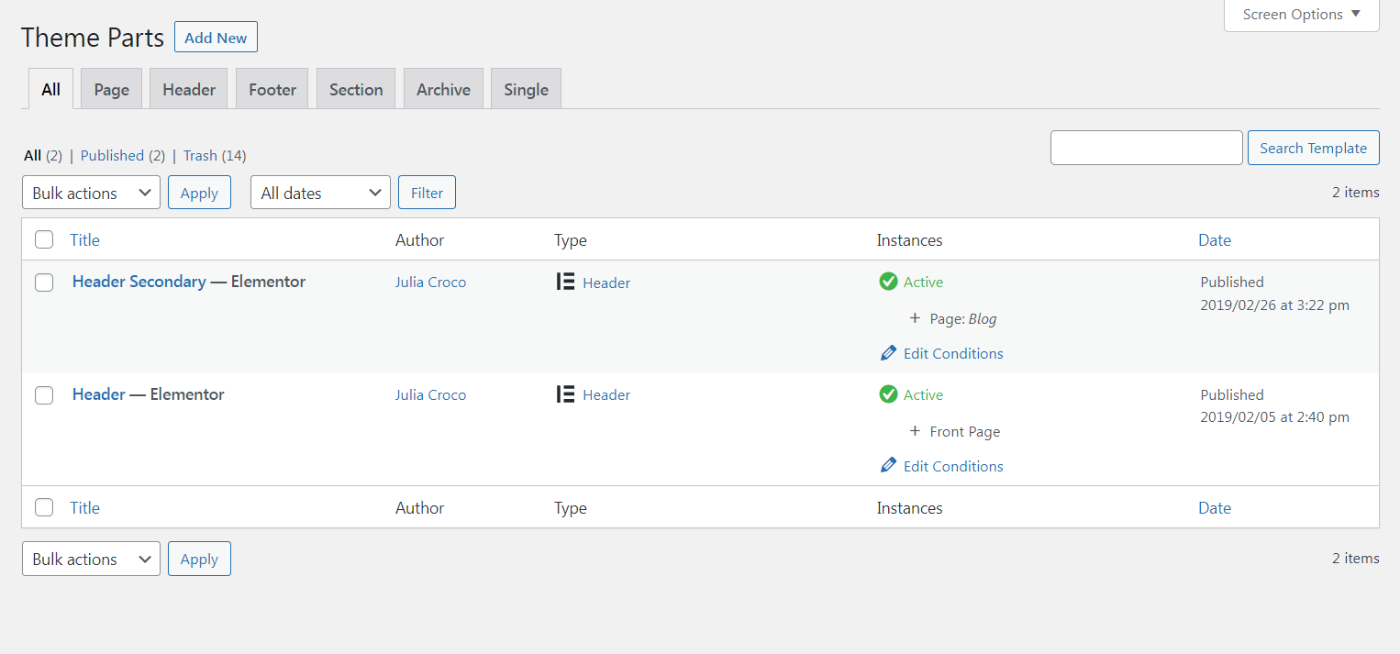This screenshot has width=1400, height=654.
Task: Open top Bulk actions dropdown
Action: coord(91,193)
